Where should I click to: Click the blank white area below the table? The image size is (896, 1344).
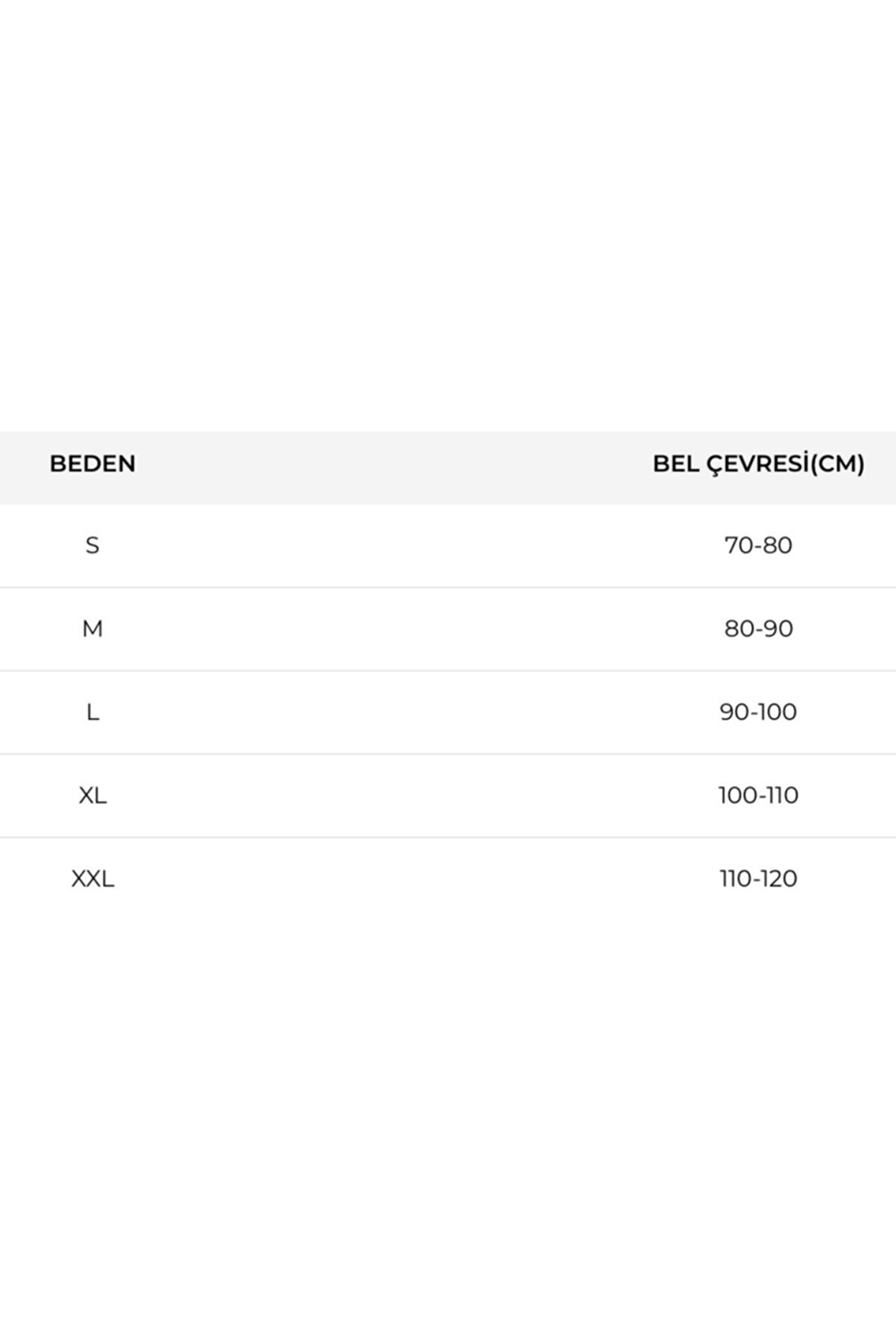click(448, 1120)
